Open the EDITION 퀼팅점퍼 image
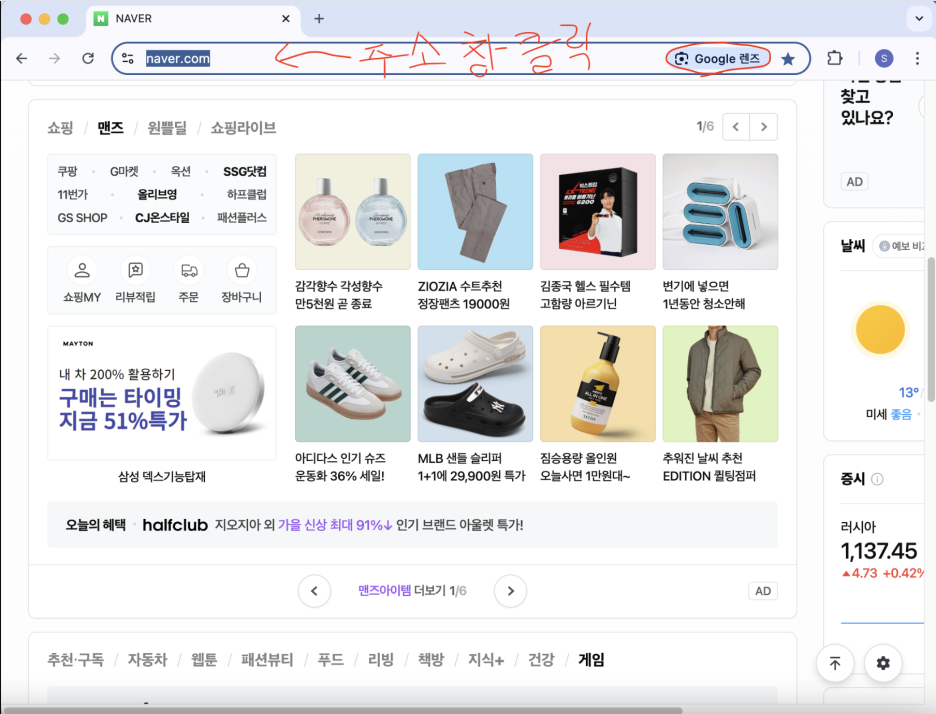Viewport: 936px width, 714px height. [x=721, y=384]
